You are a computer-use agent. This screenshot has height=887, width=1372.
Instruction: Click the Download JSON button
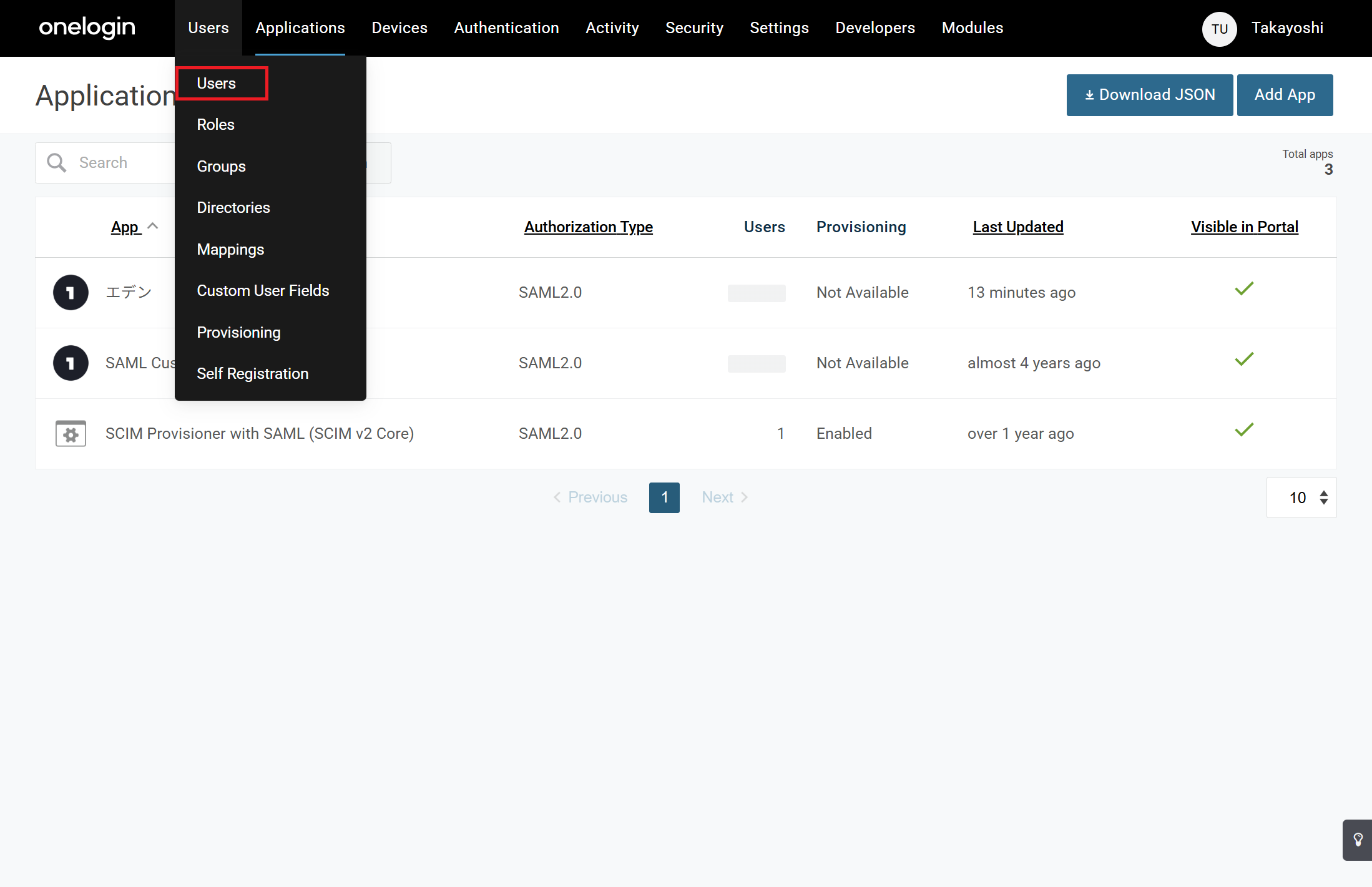coord(1149,95)
